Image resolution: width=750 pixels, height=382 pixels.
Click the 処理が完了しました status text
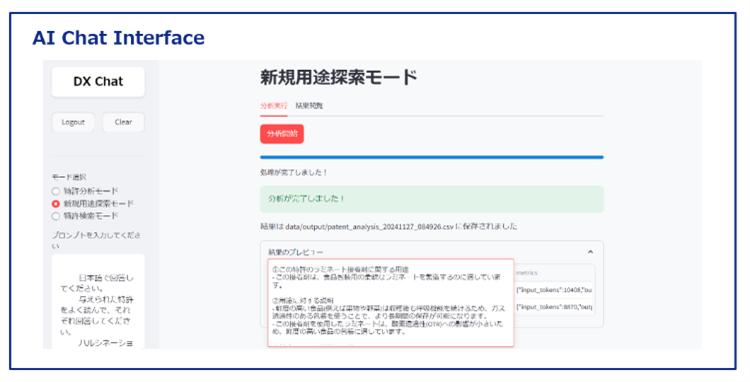coord(293,173)
